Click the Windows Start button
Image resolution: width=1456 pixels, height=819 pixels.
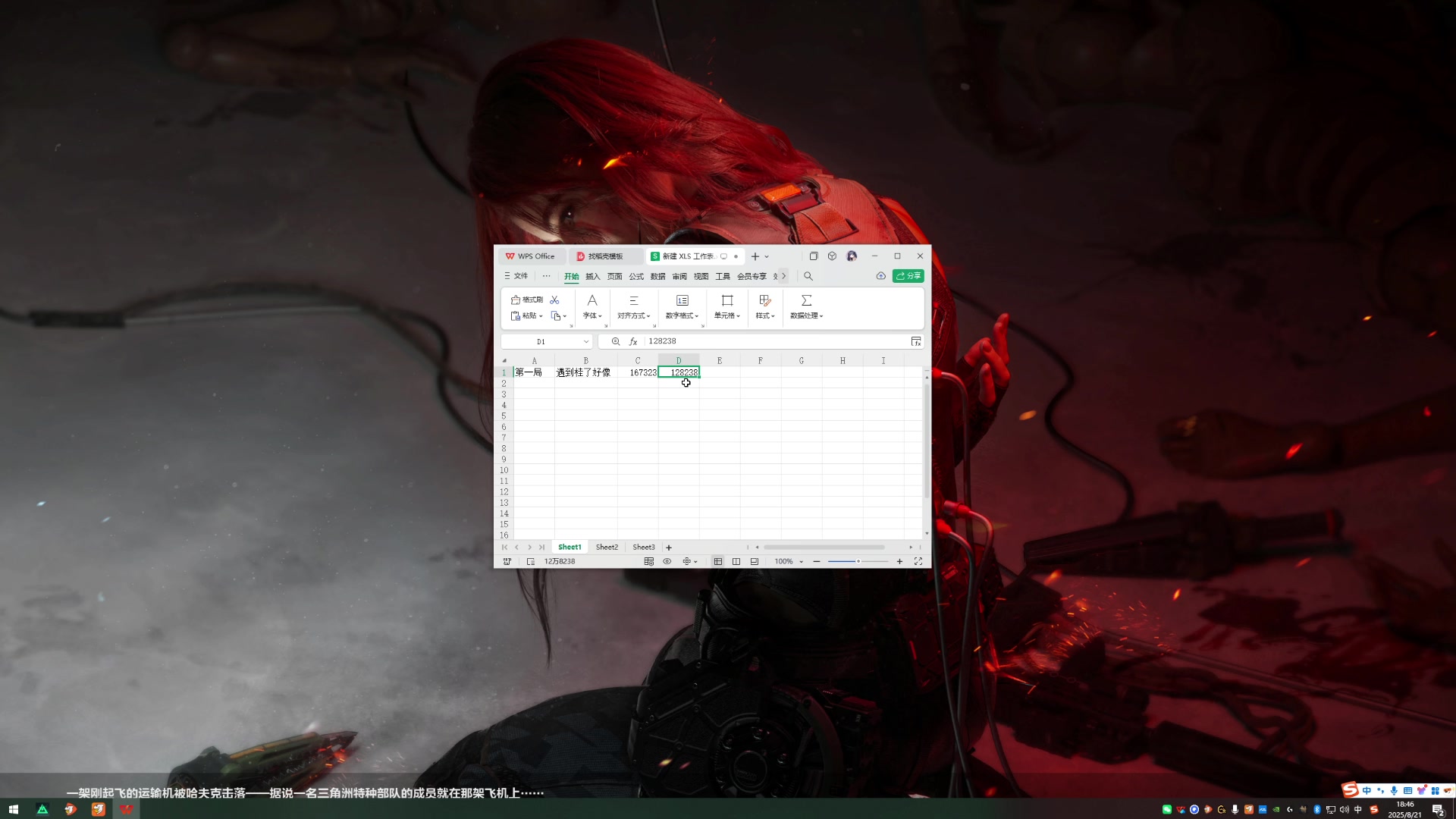(x=13, y=809)
